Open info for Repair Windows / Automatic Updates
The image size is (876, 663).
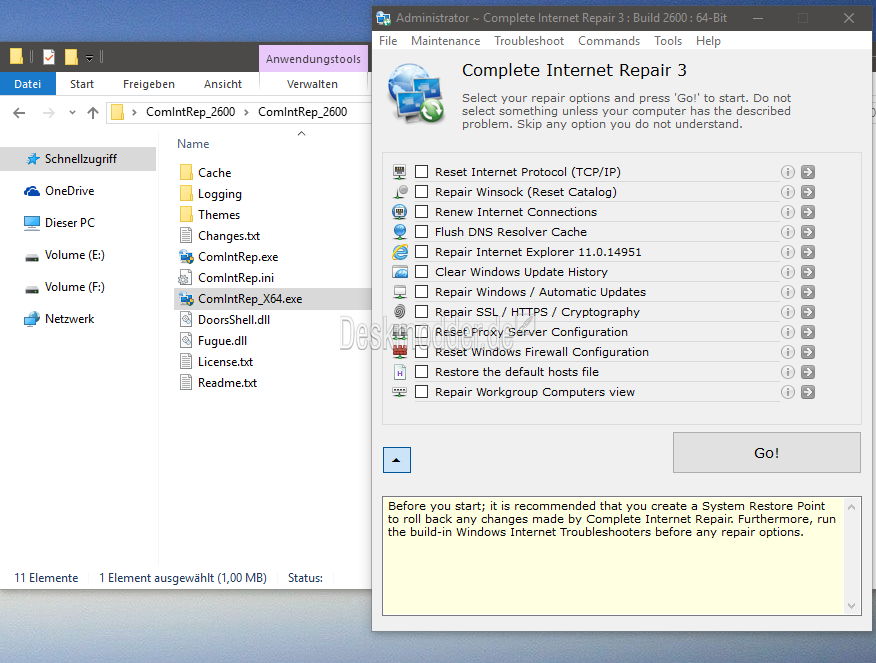coord(787,292)
